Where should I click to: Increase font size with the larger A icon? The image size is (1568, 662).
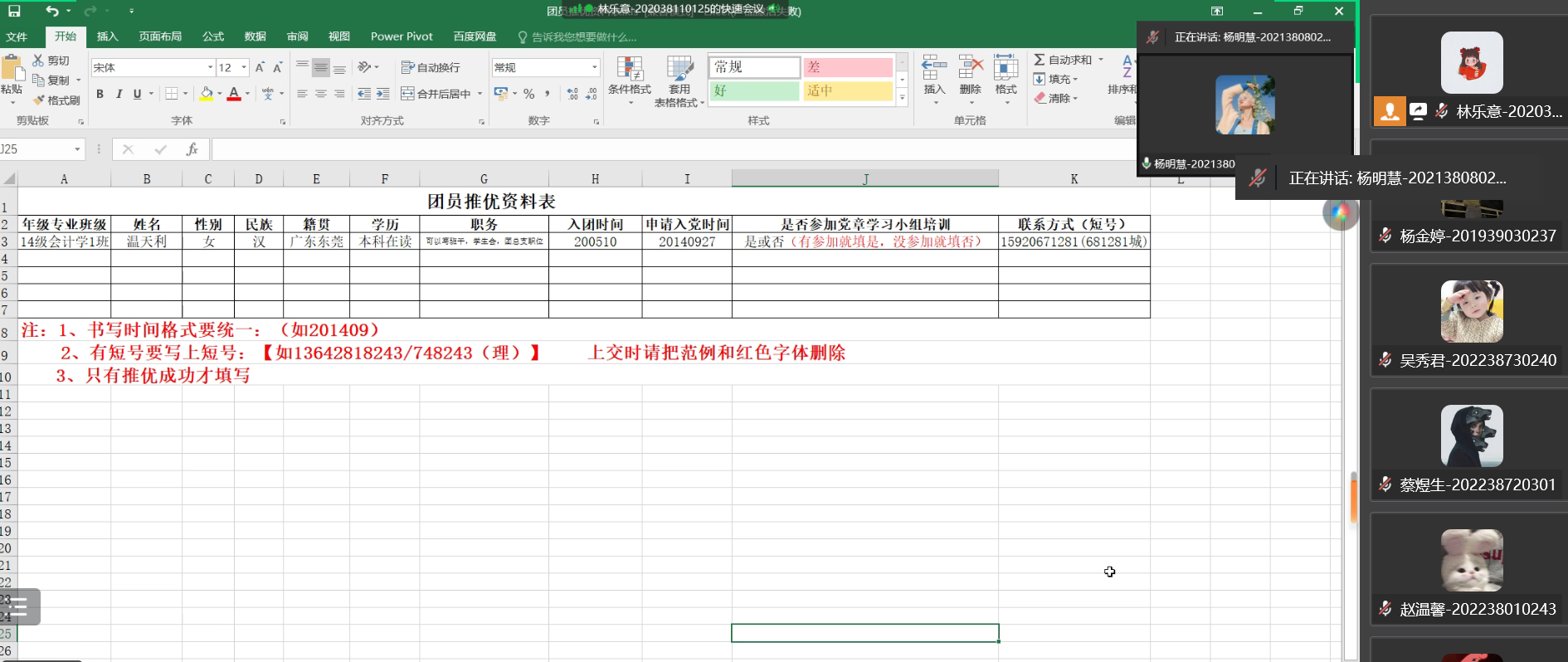pos(260,67)
